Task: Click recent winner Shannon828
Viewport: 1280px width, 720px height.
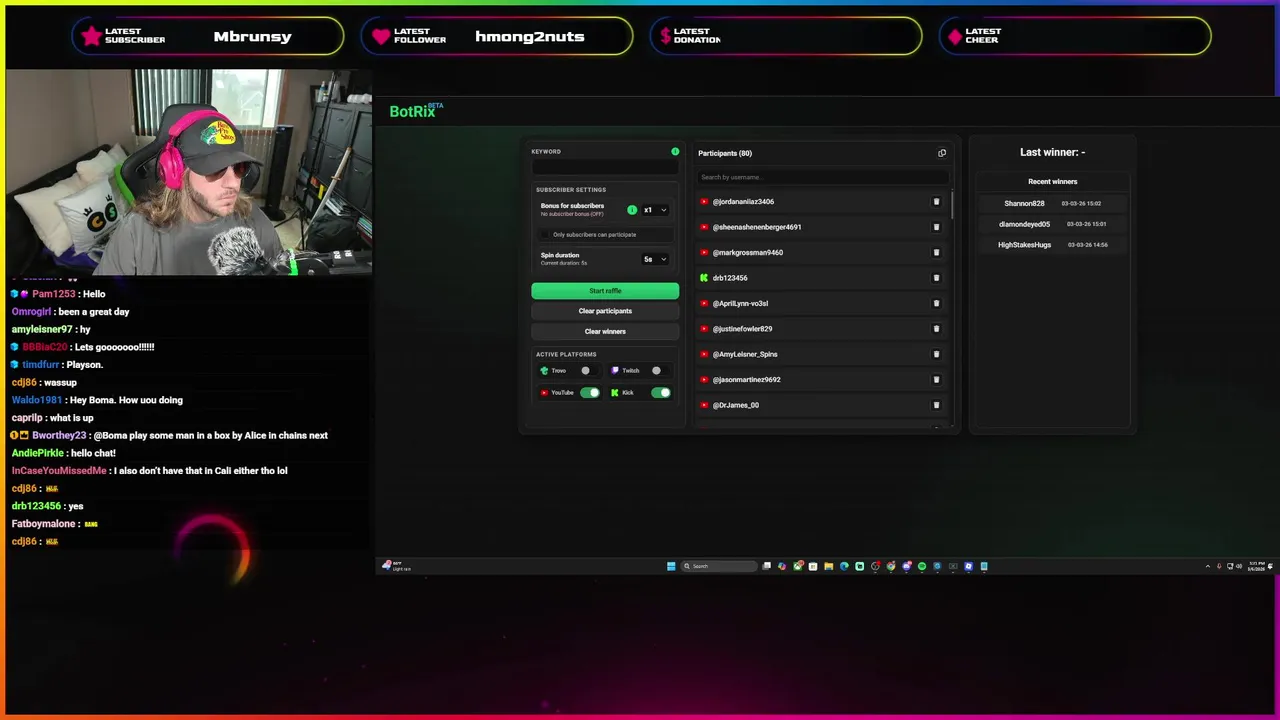Action: 1024,203
